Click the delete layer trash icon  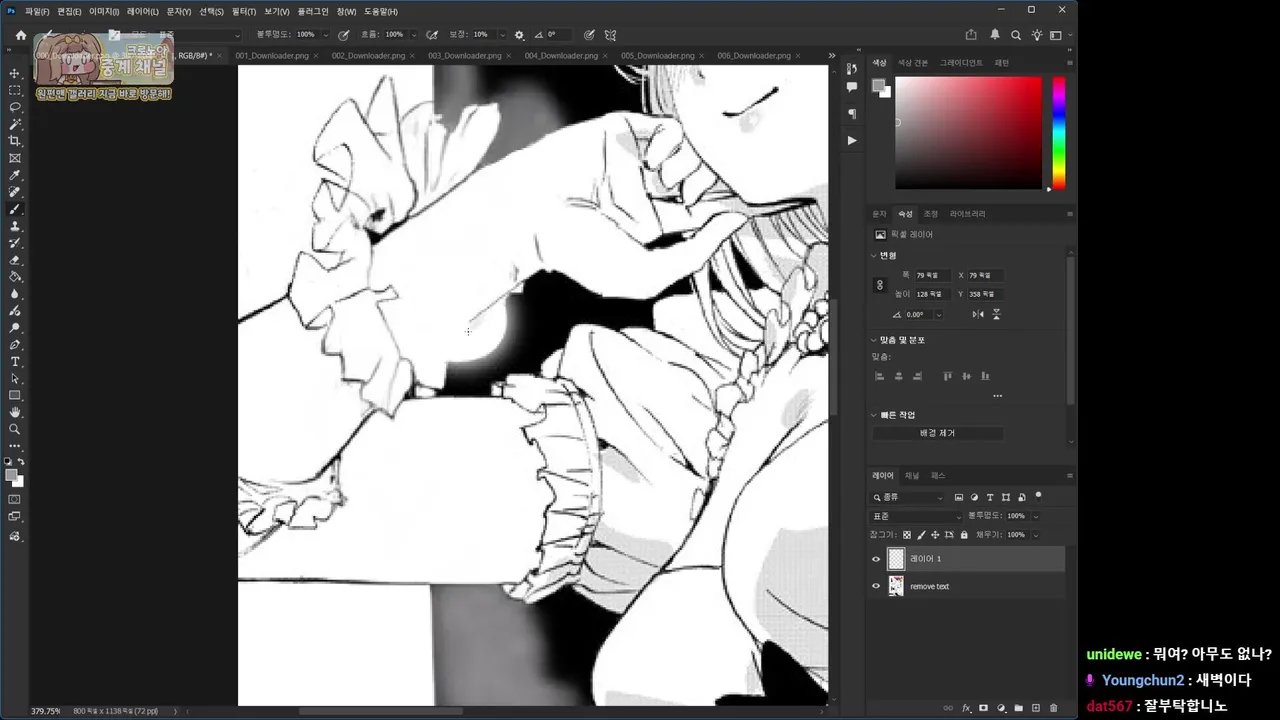point(1053,708)
